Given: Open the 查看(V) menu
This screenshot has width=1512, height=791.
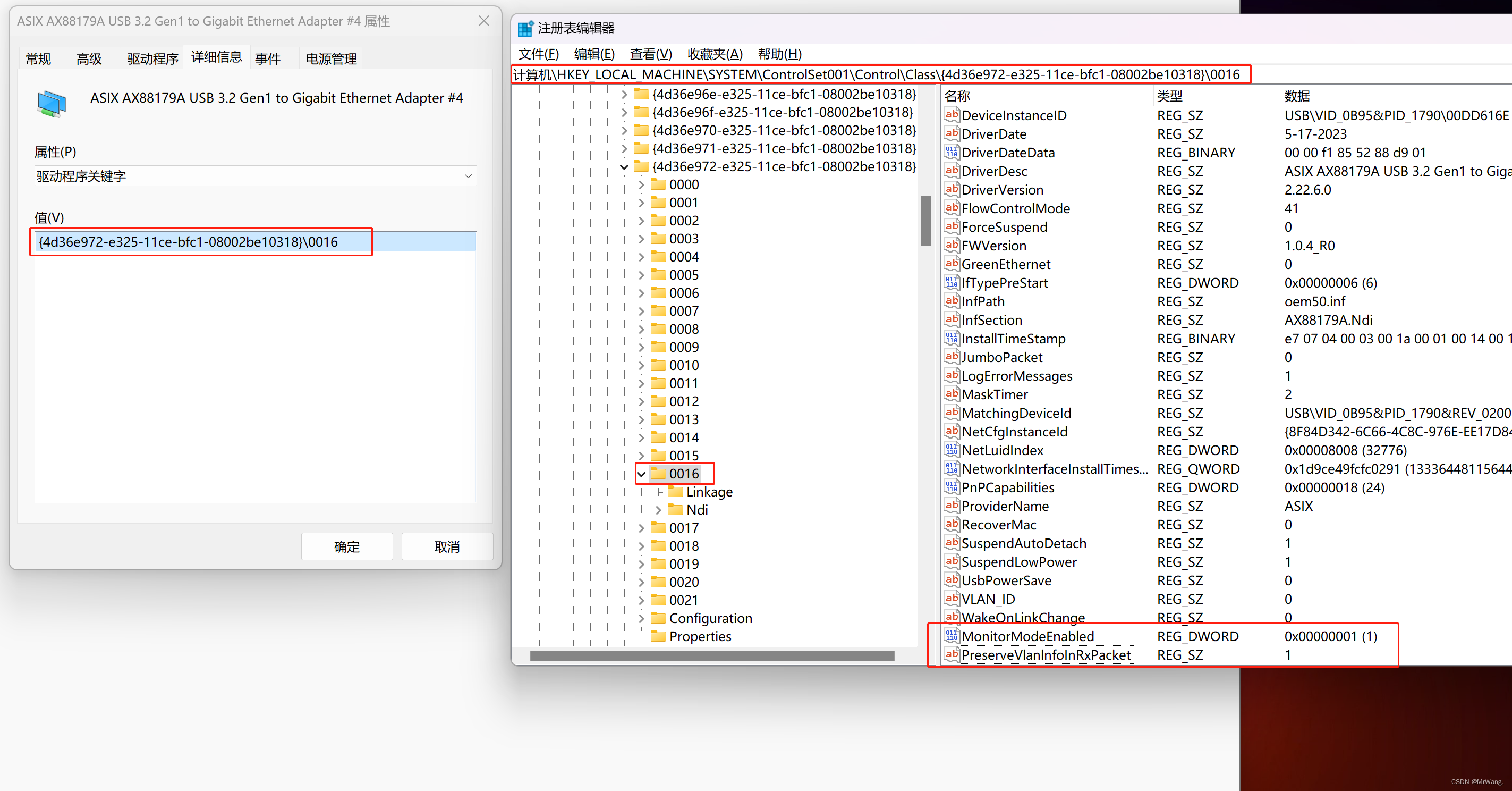Looking at the screenshot, I should tap(651, 54).
